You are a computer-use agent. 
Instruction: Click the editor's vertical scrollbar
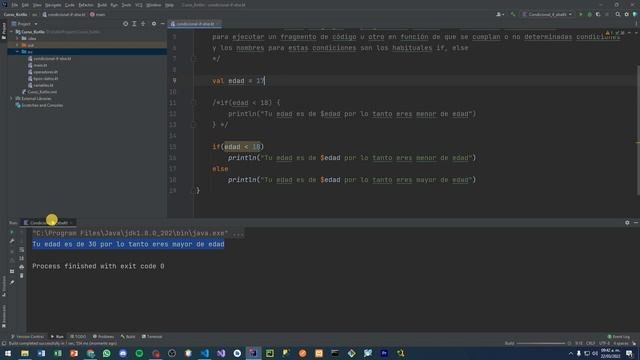coord(638,130)
